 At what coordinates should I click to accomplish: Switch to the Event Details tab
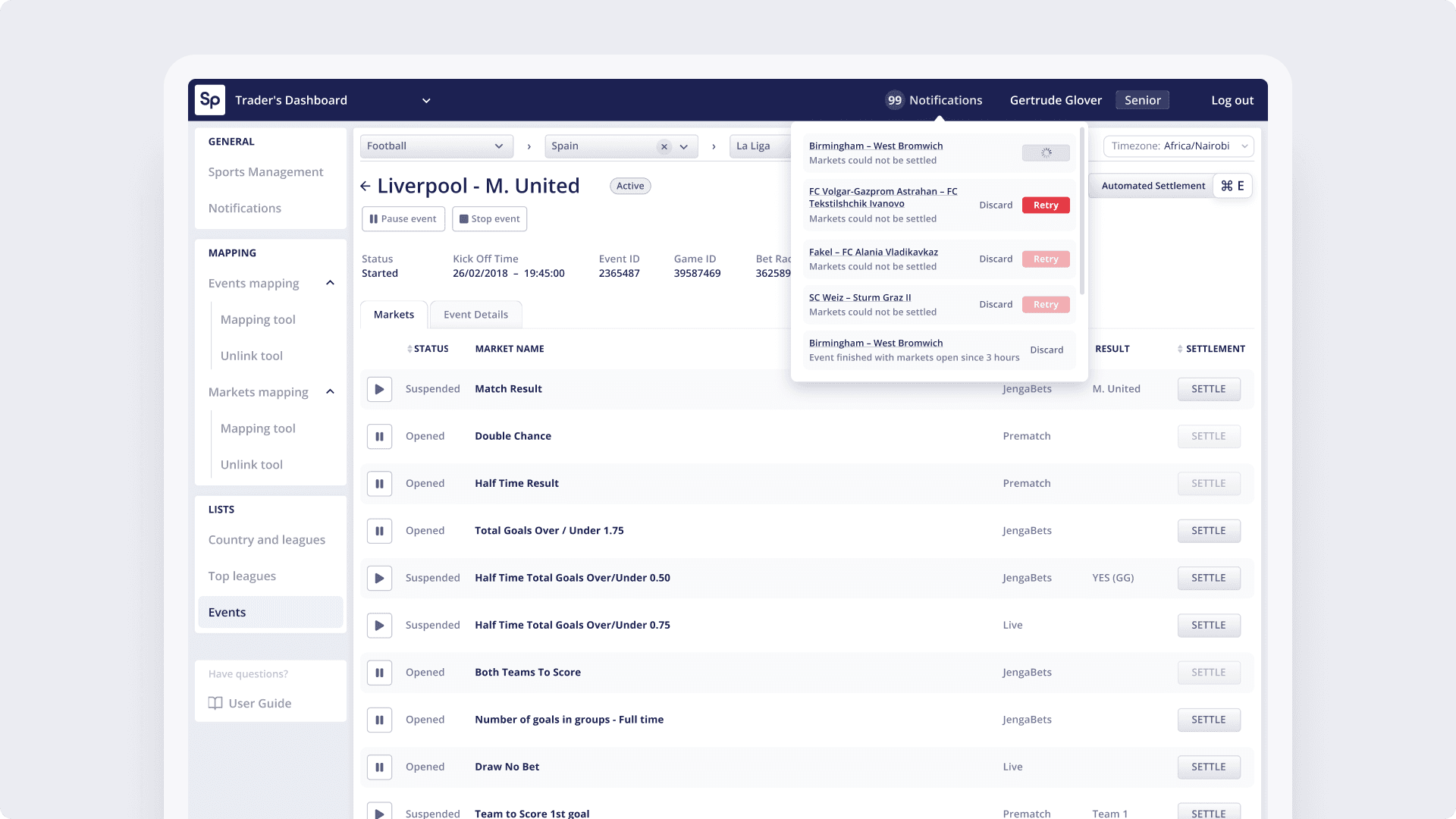[x=475, y=315]
